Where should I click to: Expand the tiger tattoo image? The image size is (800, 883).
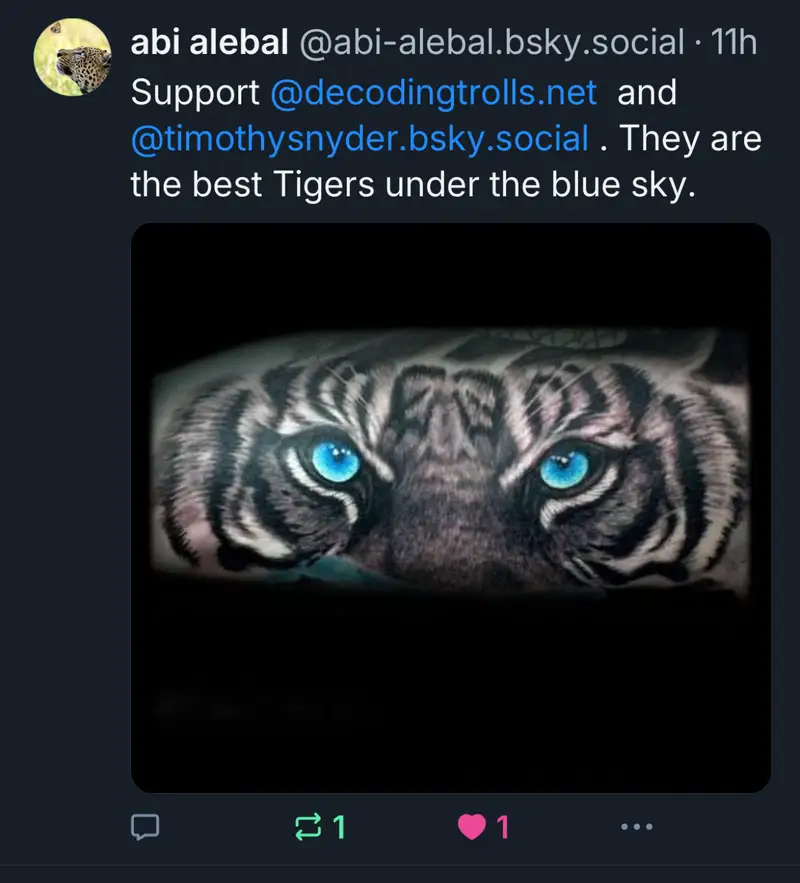coord(451,507)
